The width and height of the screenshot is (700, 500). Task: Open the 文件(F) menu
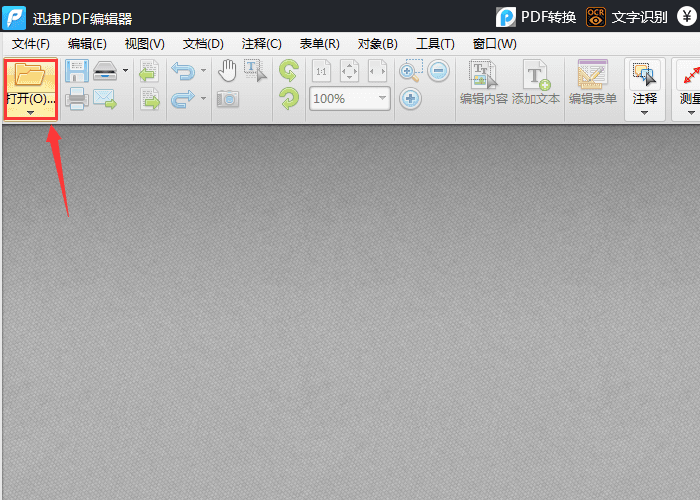point(30,44)
